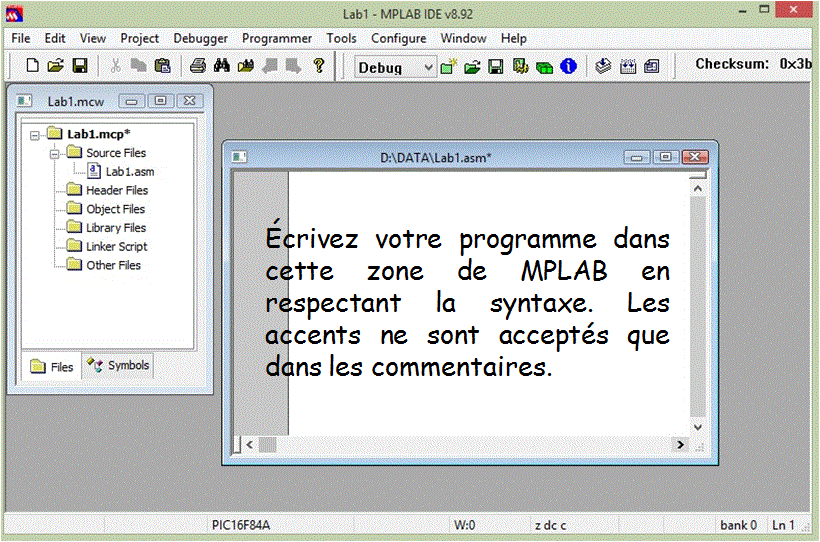Switch to the Symbols tab
The width and height of the screenshot is (820, 542).
tap(118, 365)
